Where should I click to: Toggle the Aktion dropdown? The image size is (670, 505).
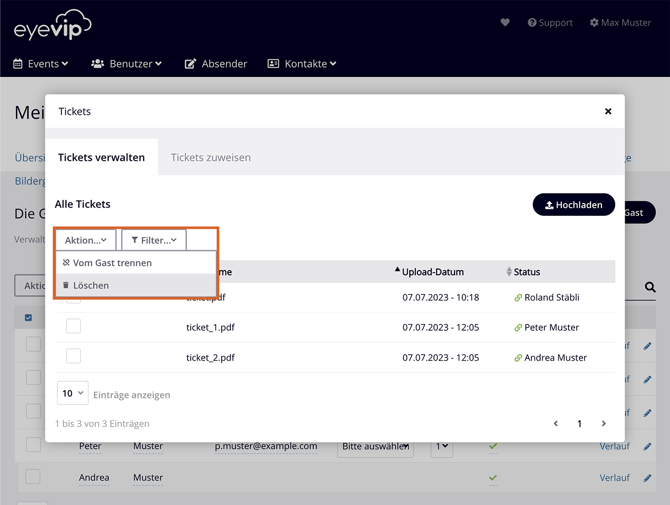85,240
